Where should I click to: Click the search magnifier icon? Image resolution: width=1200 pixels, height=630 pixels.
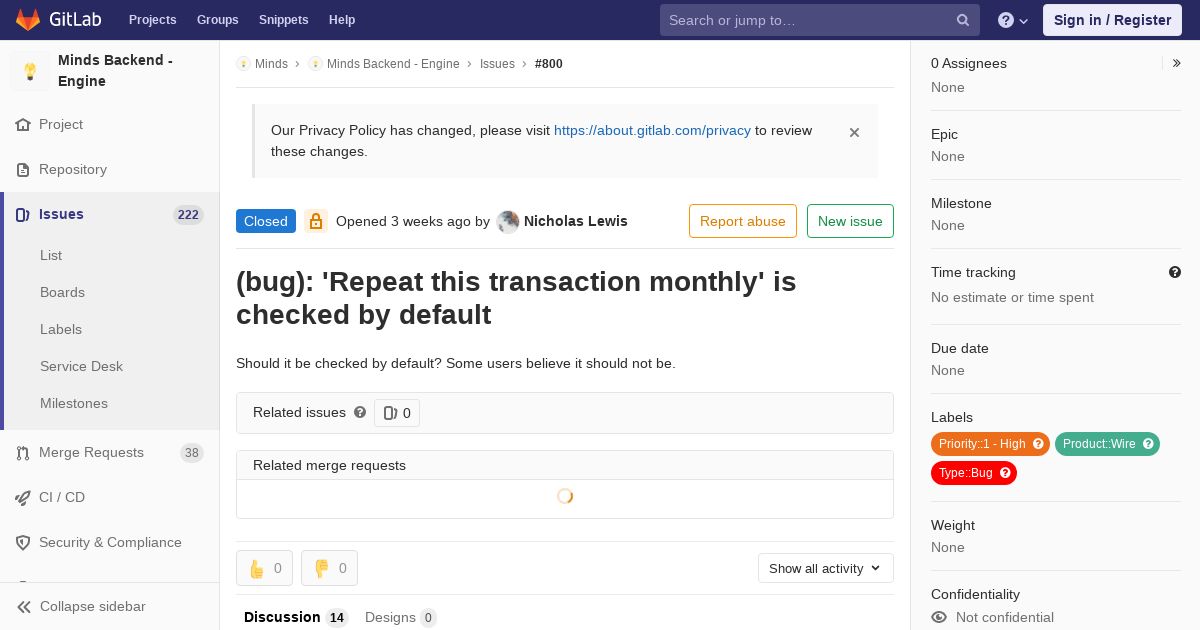(x=963, y=20)
